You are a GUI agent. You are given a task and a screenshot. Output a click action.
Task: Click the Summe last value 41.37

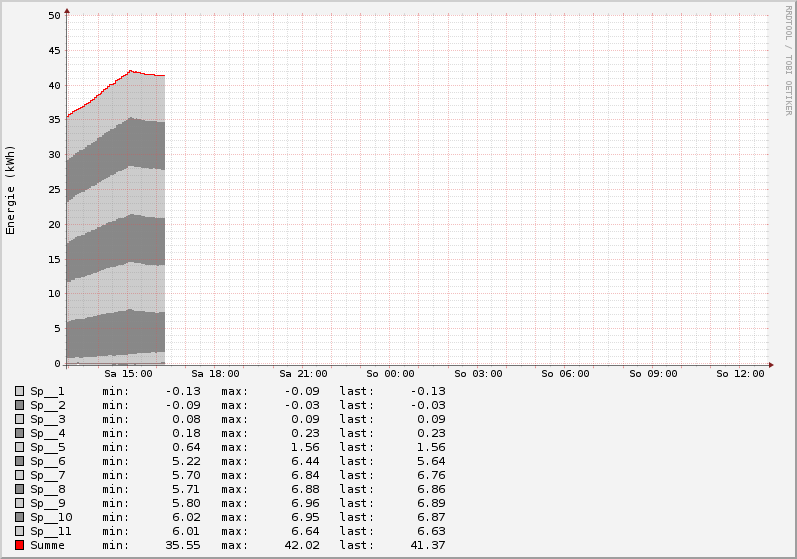click(x=426, y=545)
